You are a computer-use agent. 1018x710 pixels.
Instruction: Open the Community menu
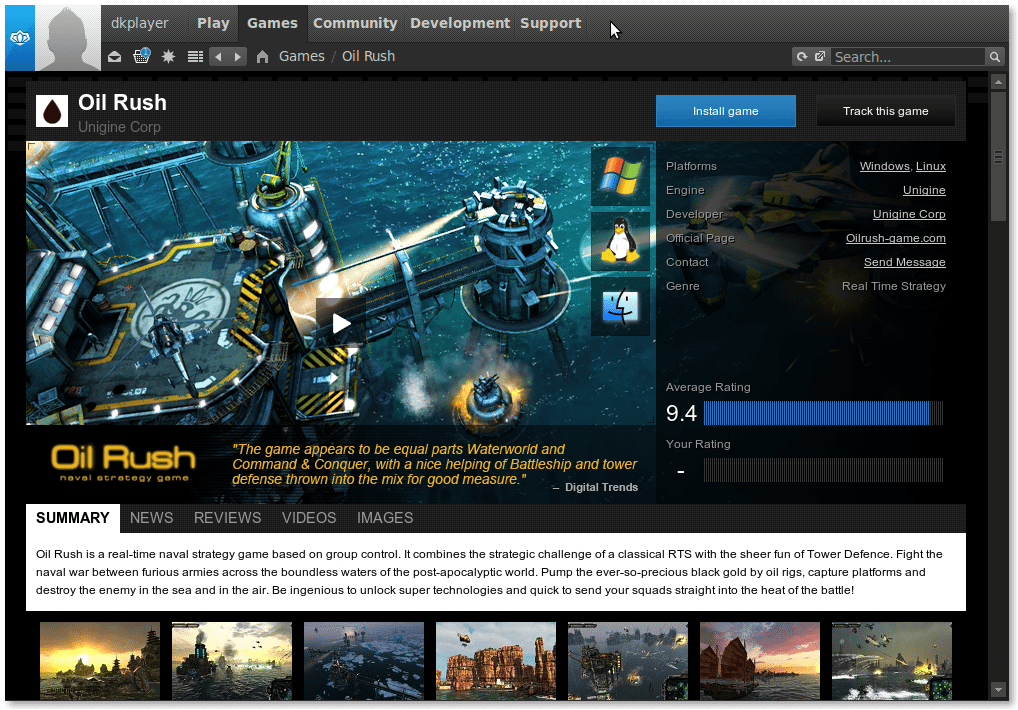[x=355, y=23]
